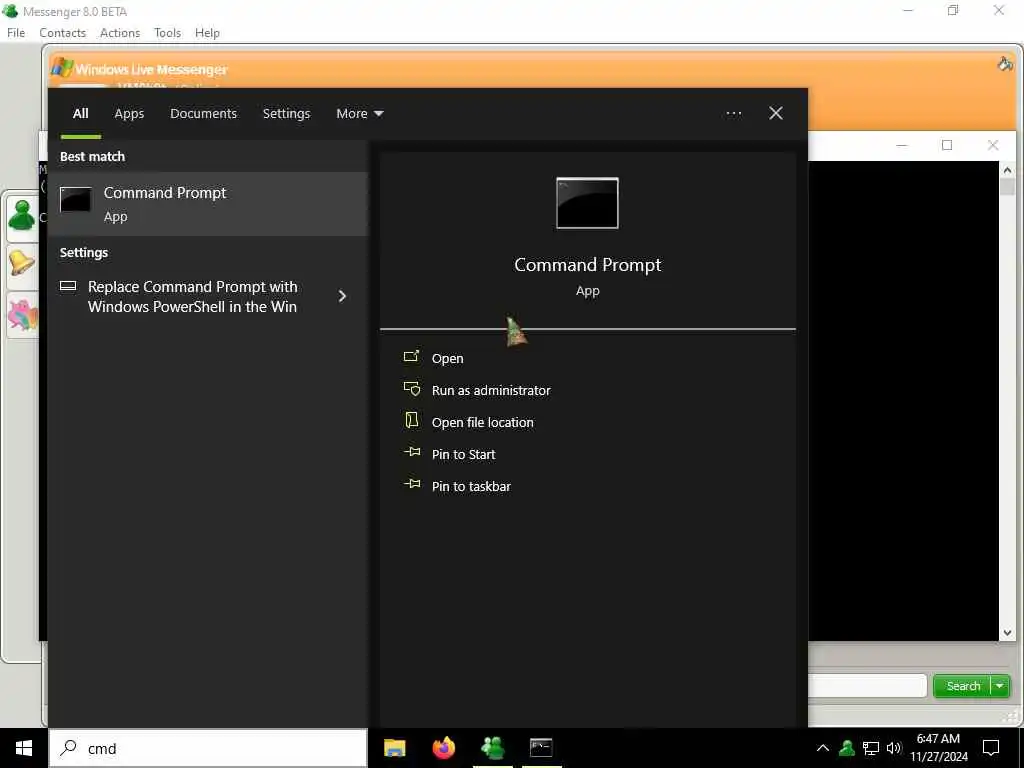Screen dimensions: 1024x768
Task: Choose Pin to taskbar
Action: click(x=472, y=487)
